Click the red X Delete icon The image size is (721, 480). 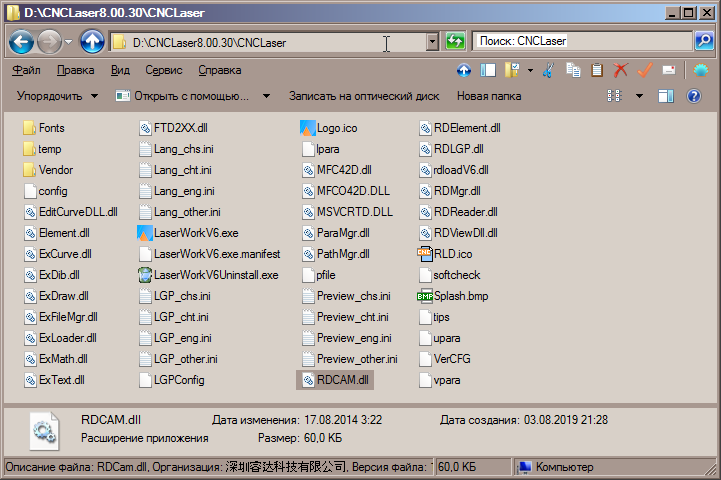(621, 70)
